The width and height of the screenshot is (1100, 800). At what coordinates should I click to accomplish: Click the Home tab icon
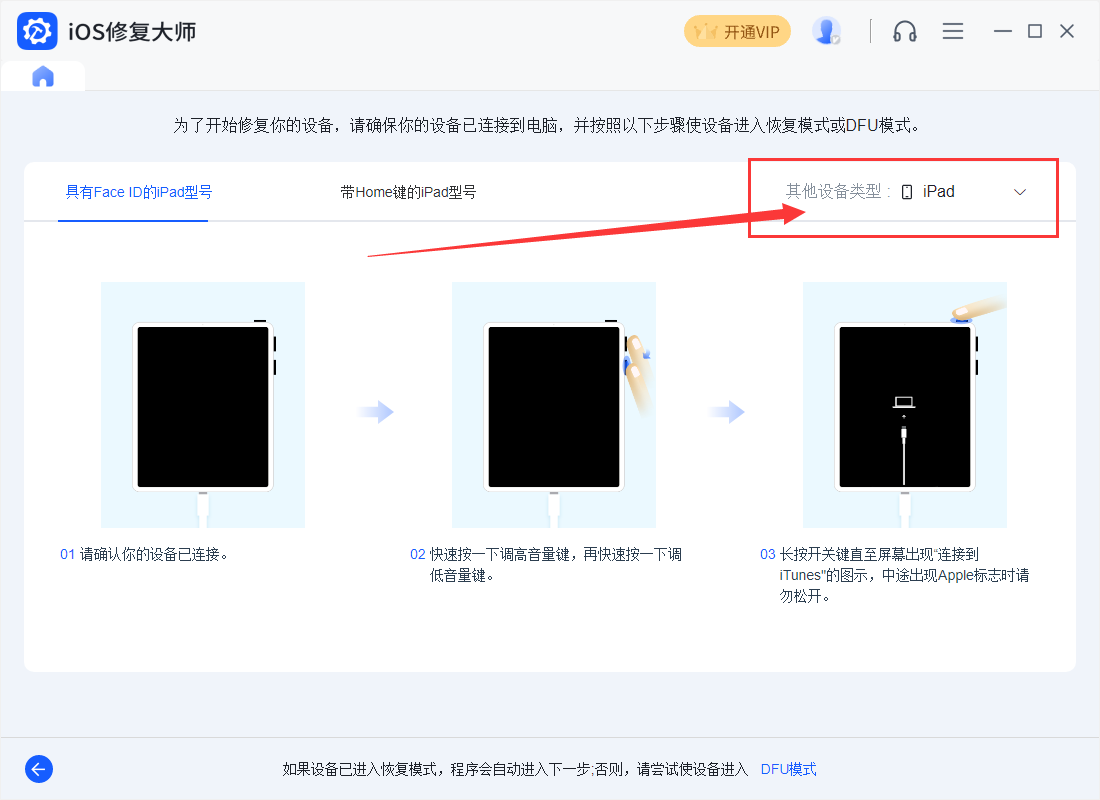click(43, 77)
